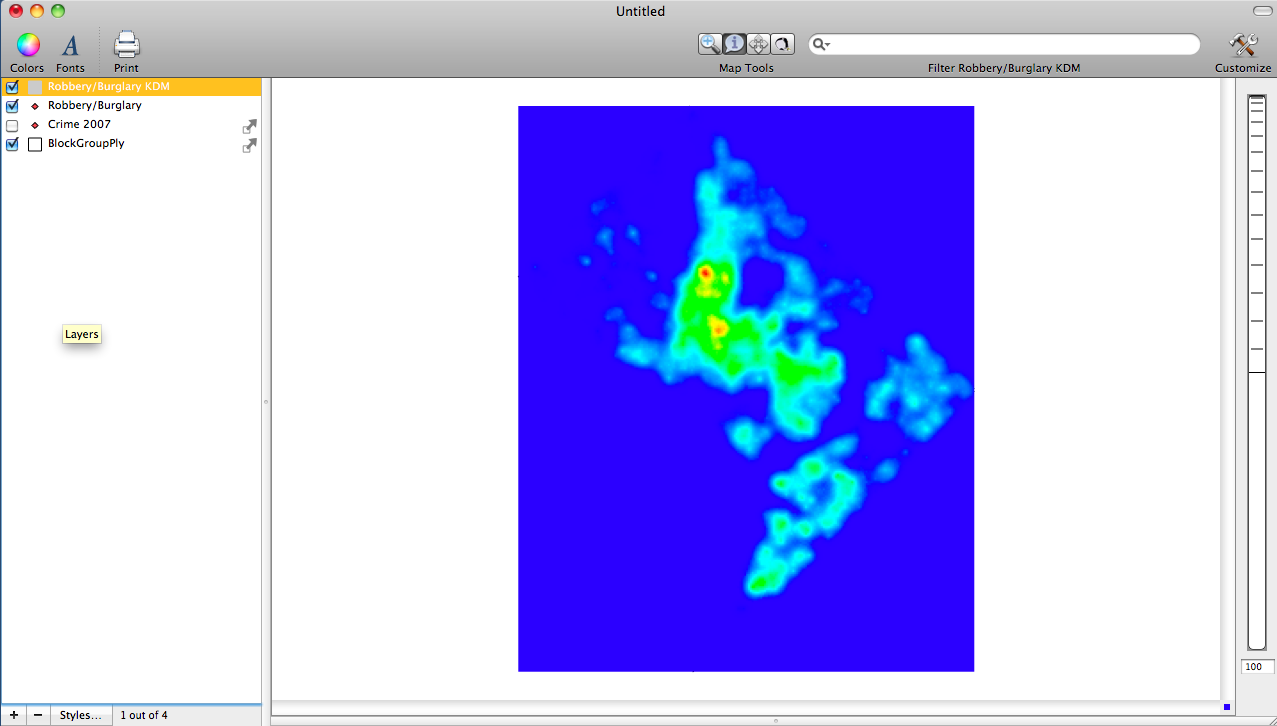1277x726 pixels.
Task: Open the Colors panel
Action: [27, 45]
